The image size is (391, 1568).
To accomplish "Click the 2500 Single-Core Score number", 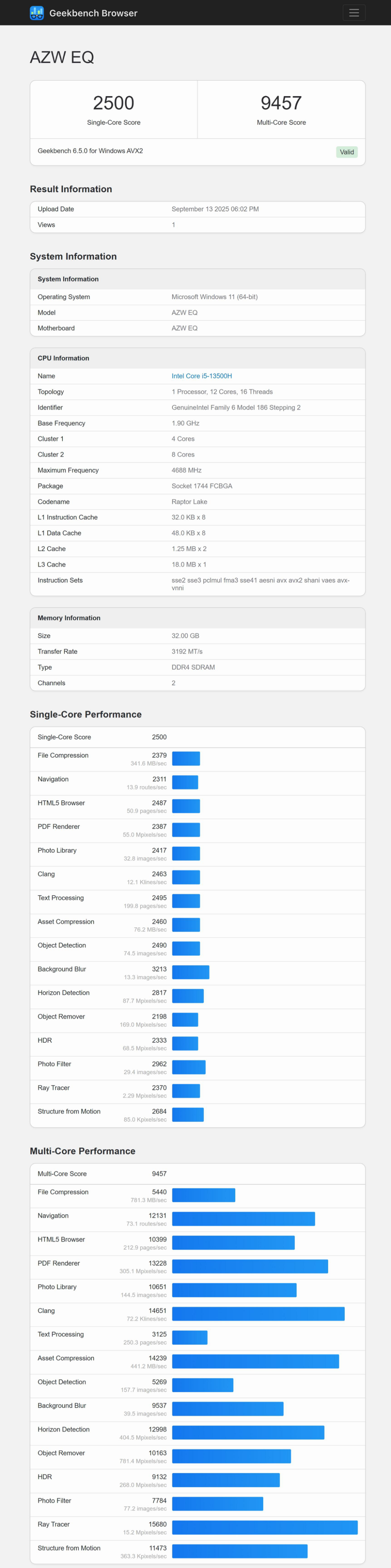I will coord(113,103).
